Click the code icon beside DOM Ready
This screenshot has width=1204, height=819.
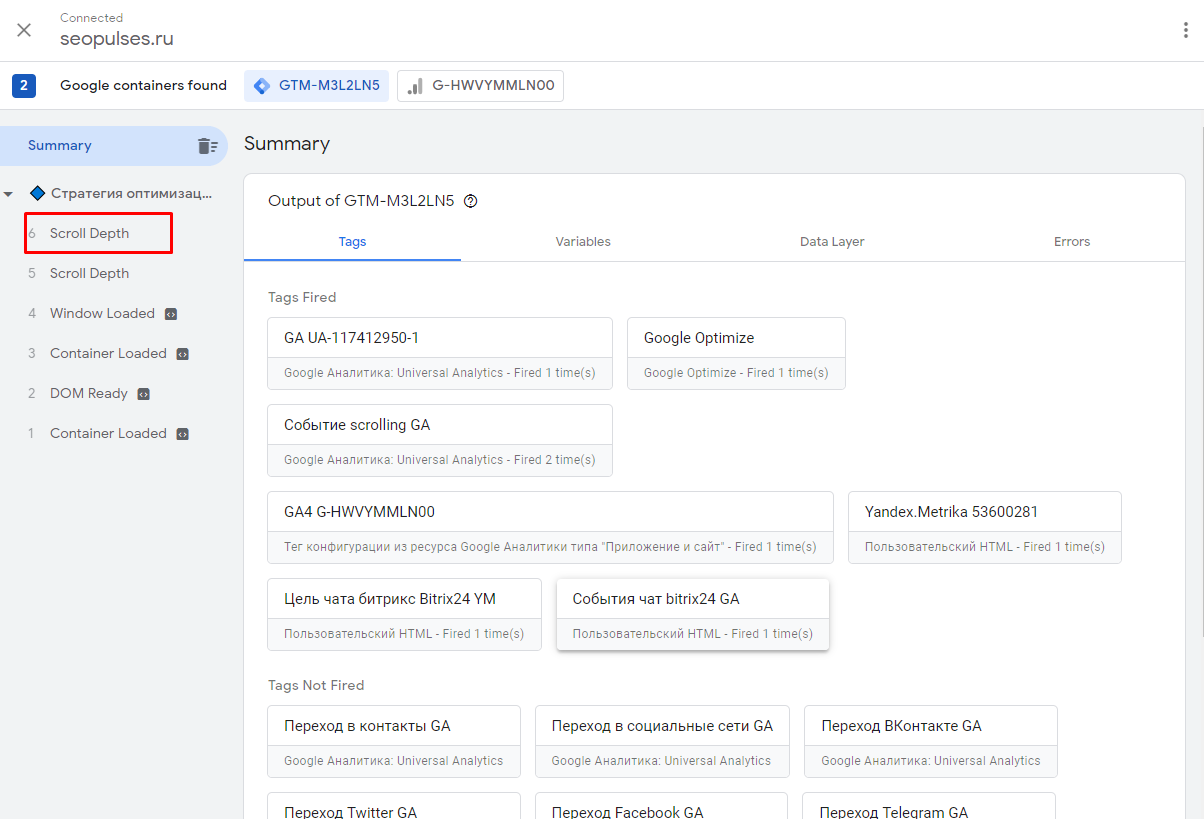pyautogui.click(x=144, y=394)
